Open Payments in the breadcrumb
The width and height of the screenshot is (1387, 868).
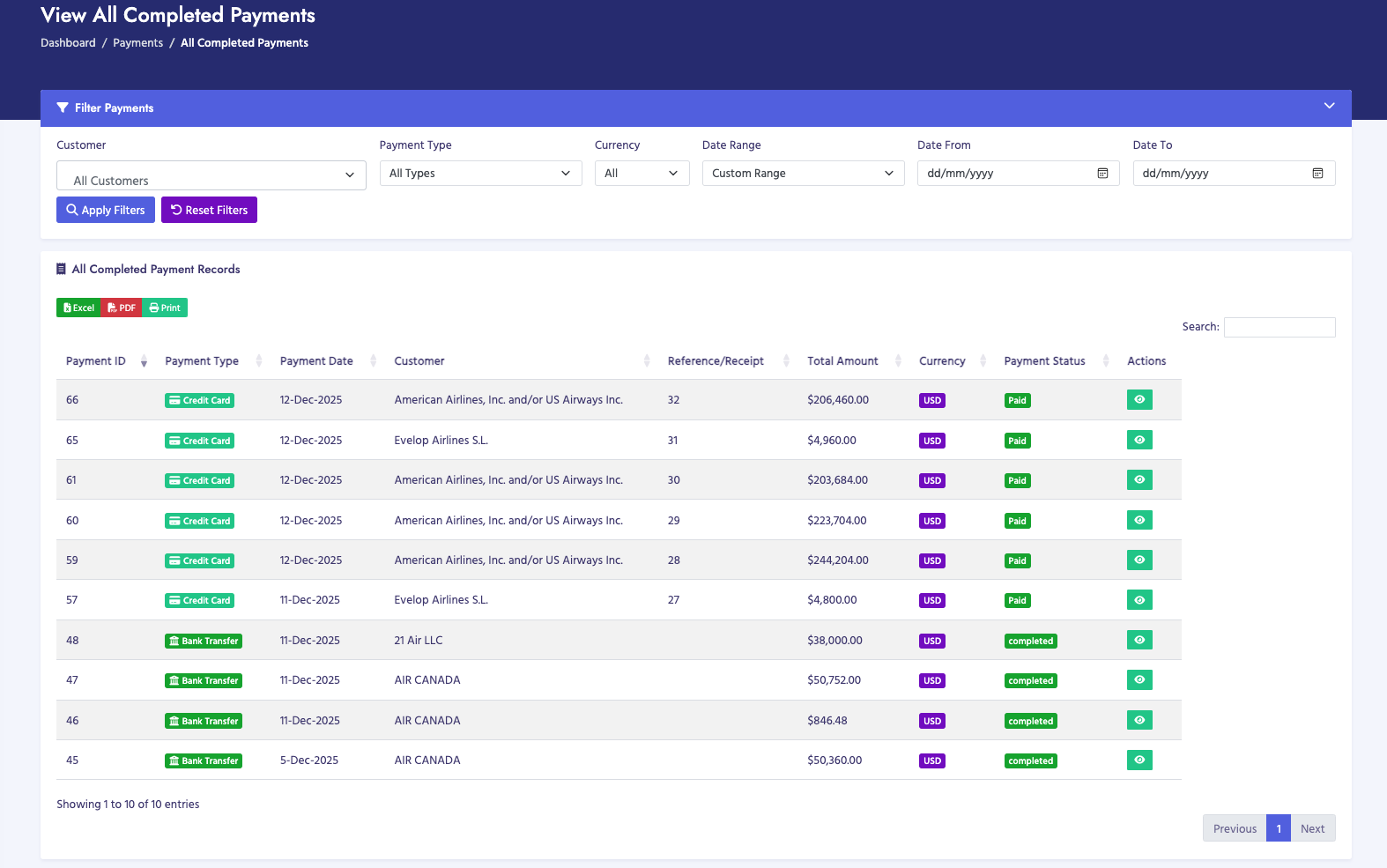tap(137, 43)
